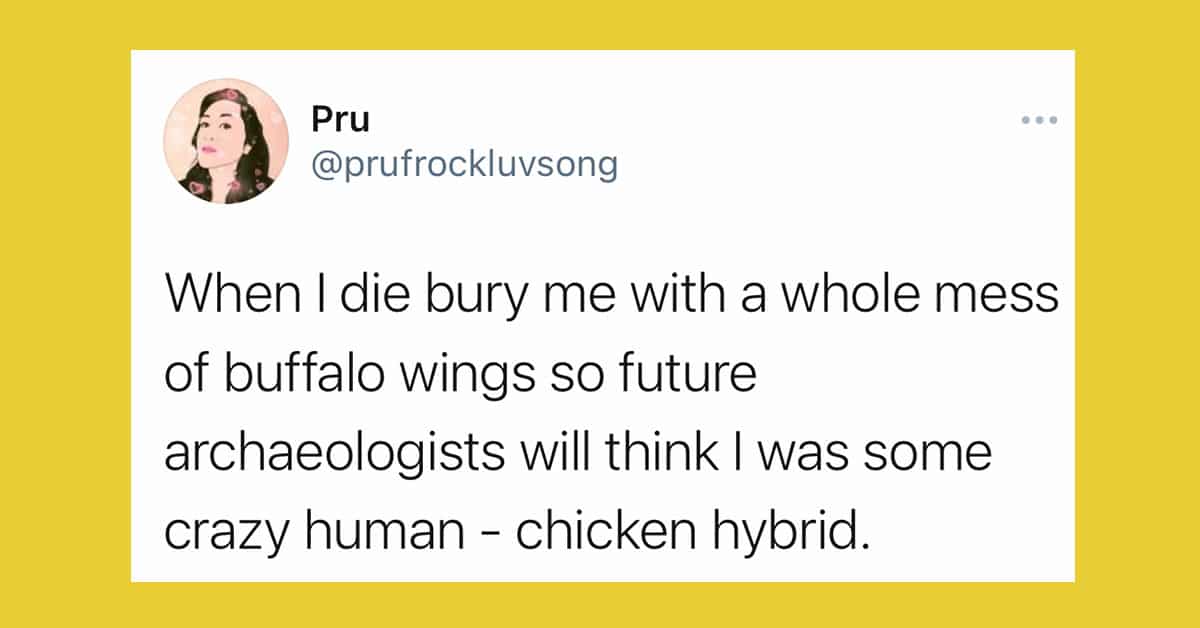This screenshot has width=1200, height=628.
Task: Click the middle dot of the options icon
Action: (x=1039, y=120)
